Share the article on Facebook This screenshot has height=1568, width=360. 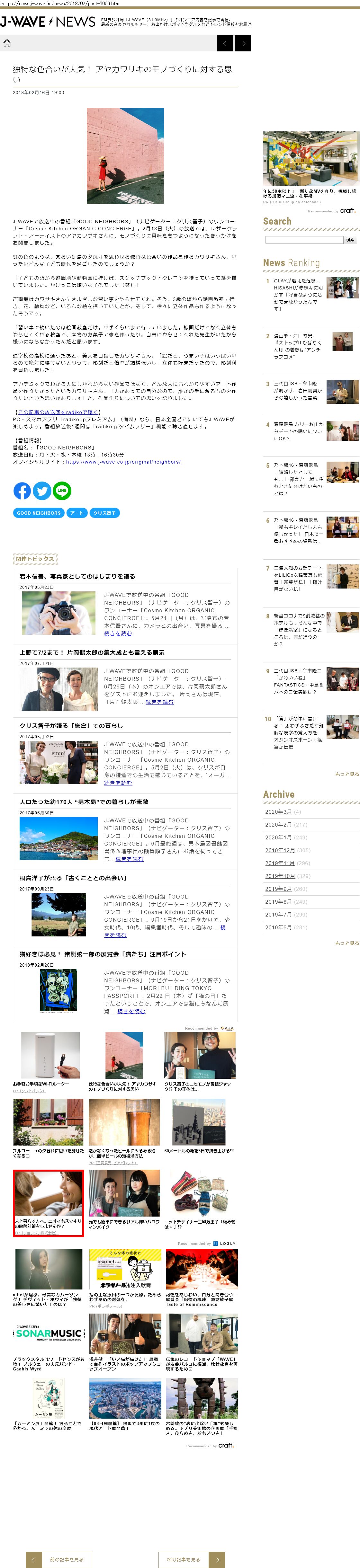point(22,491)
